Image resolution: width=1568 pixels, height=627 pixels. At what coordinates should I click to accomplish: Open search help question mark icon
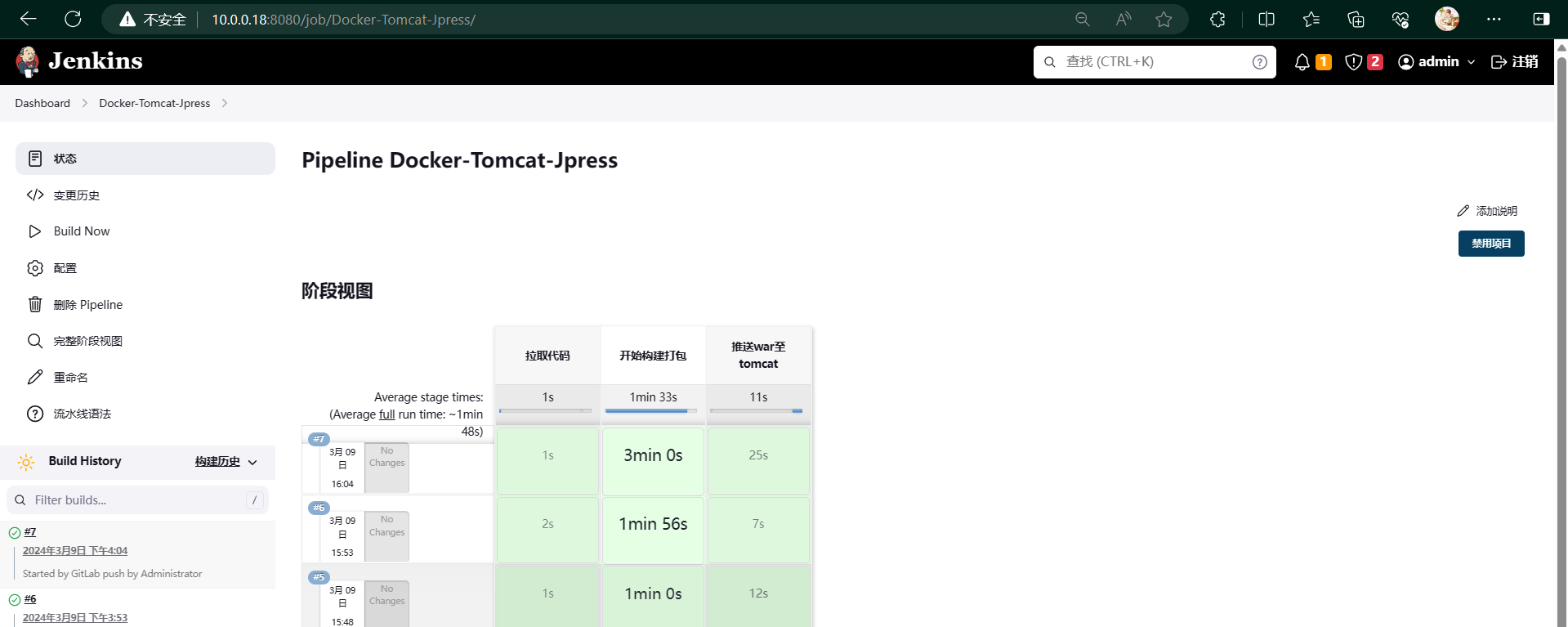coord(1260,62)
